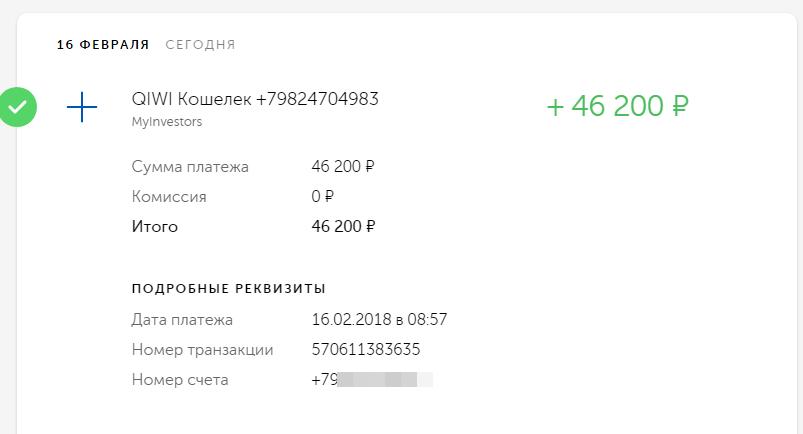
Task: Select the Итого total 46 200 ₽
Action: 343,226
